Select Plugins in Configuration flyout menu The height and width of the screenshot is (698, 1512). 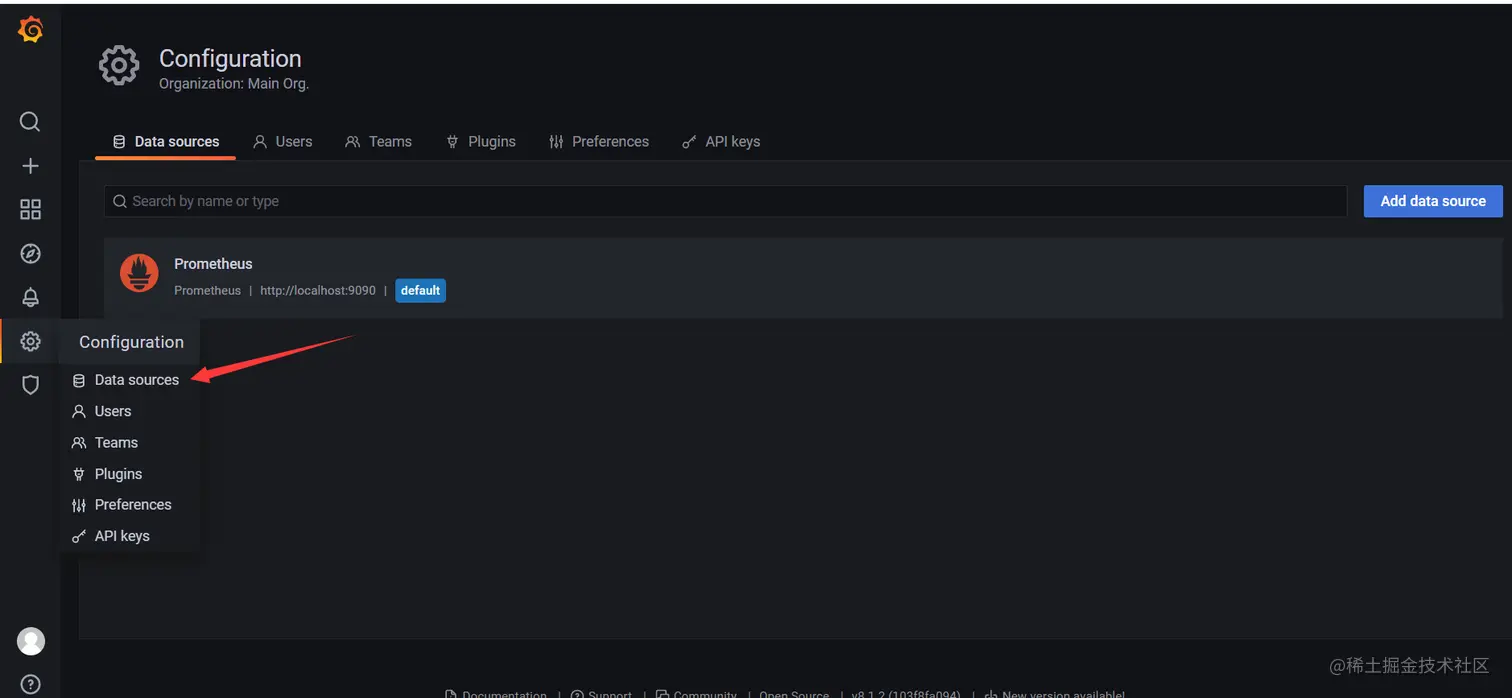(107, 474)
